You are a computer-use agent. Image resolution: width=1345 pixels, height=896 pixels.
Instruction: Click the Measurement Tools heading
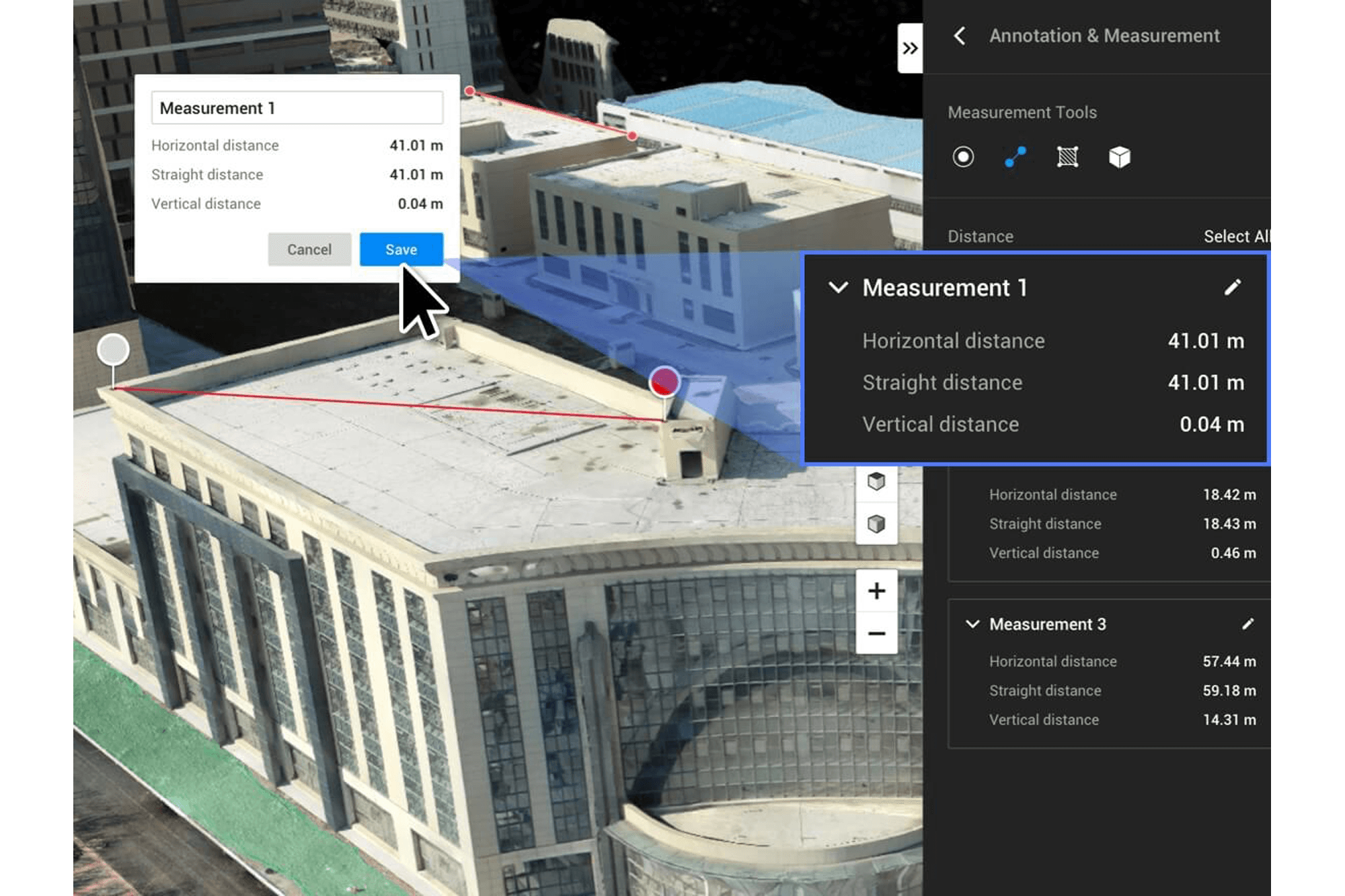click(1022, 112)
